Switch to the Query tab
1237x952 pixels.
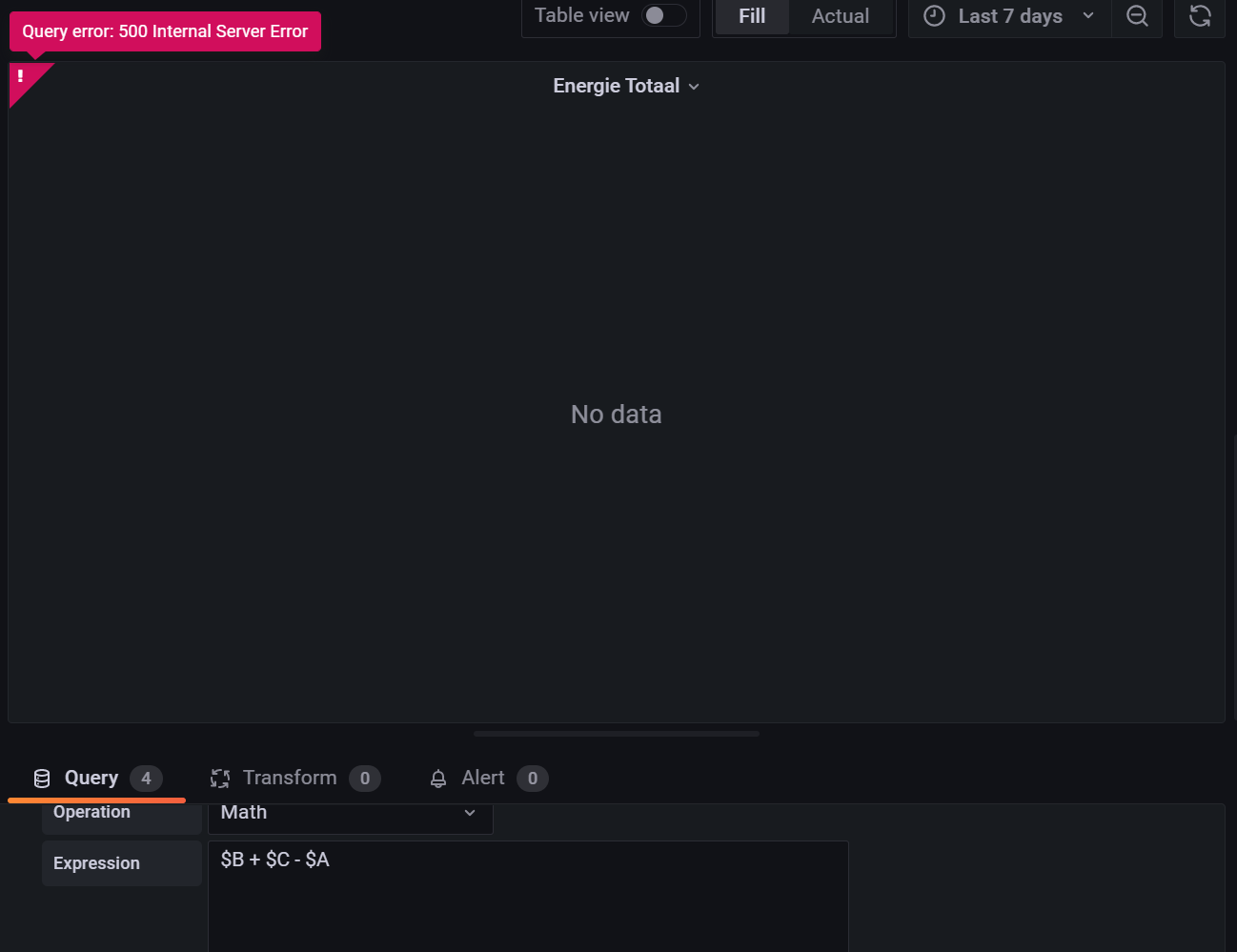(x=91, y=778)
